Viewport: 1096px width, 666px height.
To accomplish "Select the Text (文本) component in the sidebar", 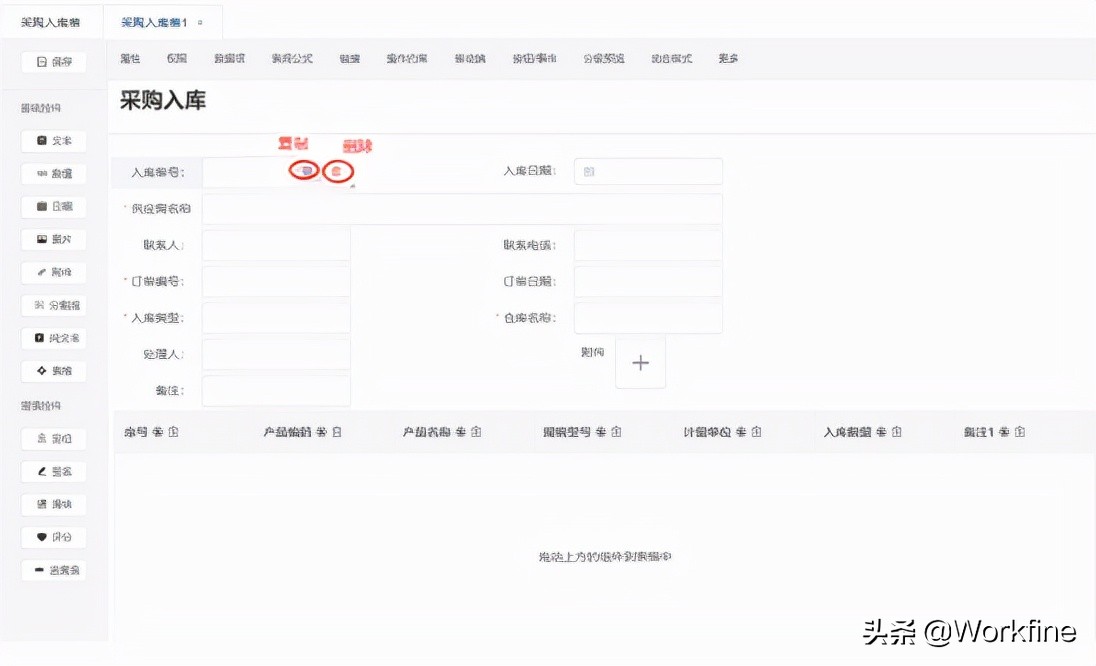I will pos(53,141).
